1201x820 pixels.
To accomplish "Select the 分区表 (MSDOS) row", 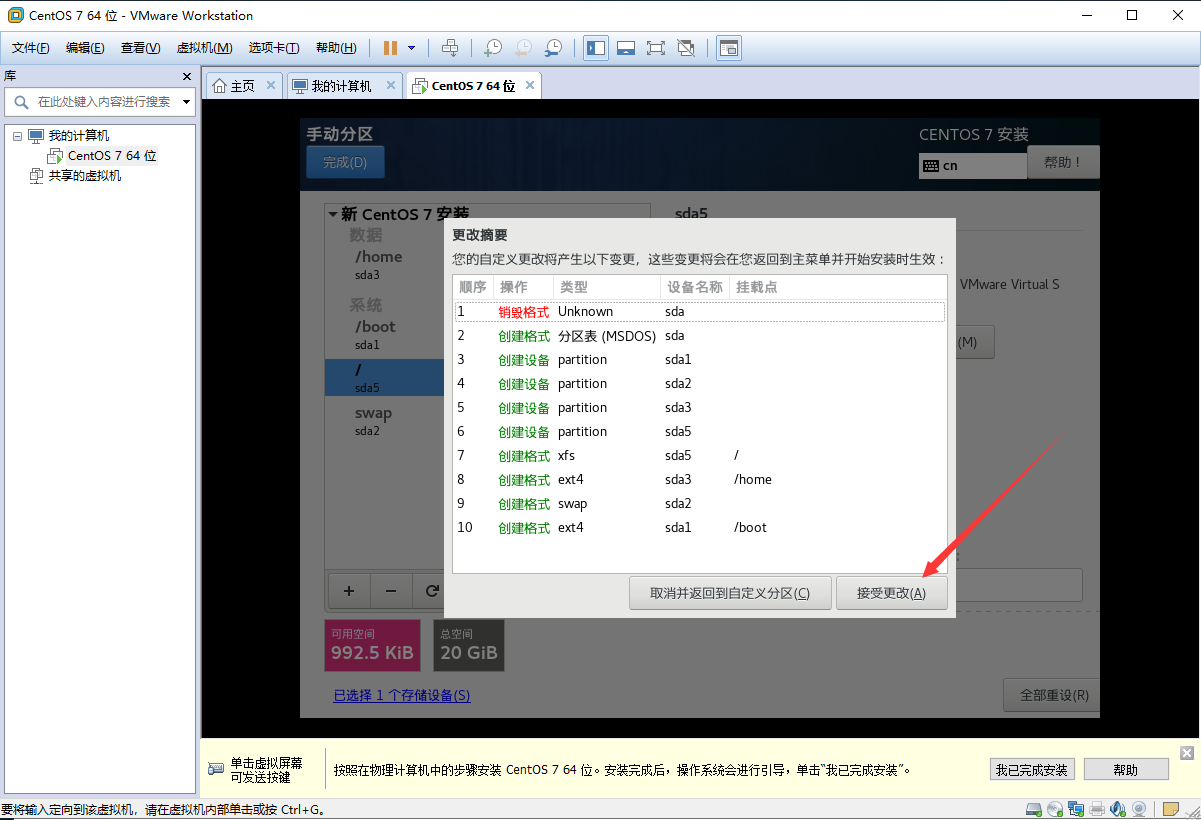I will coord(700,336).
